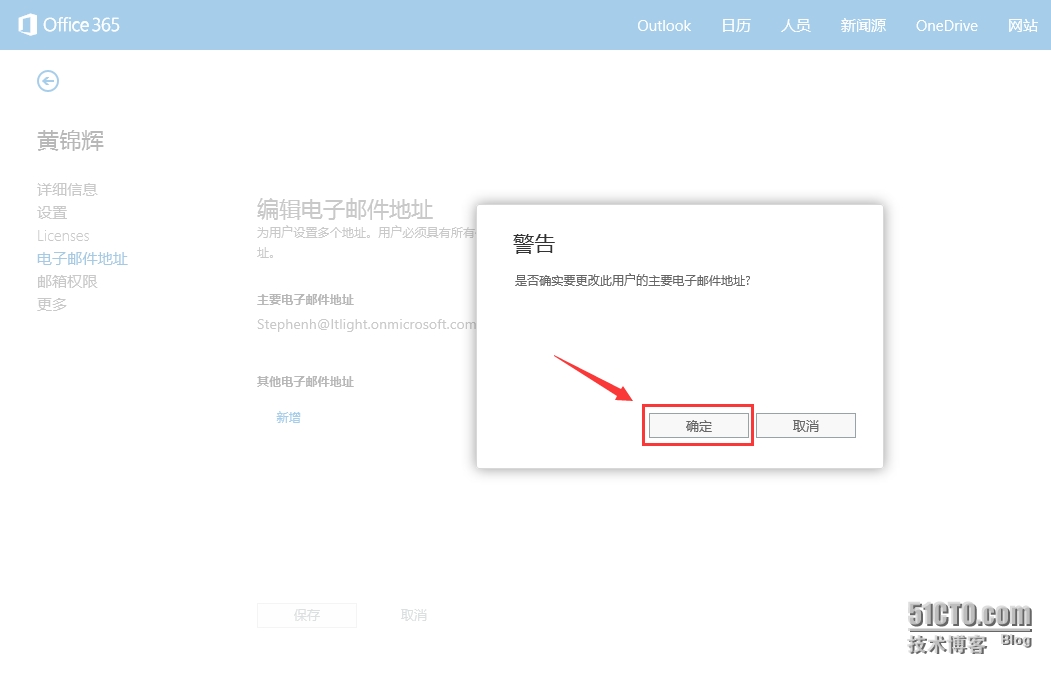The height and width of the screenshot is (673, 1051).
Task: Click 取消 in the 警告 dialog
Action: pyautogui.click(x=805, y=426)
